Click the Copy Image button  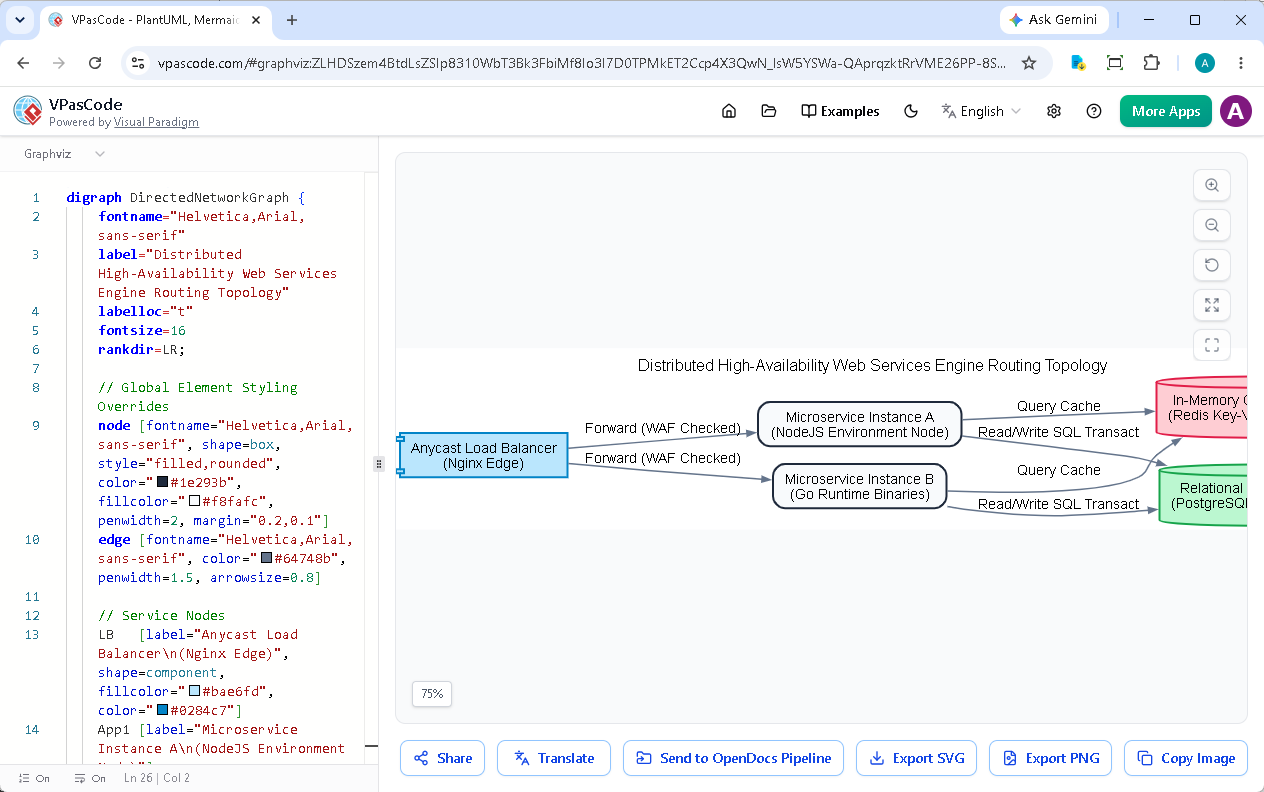click(x=1186, y=758)
